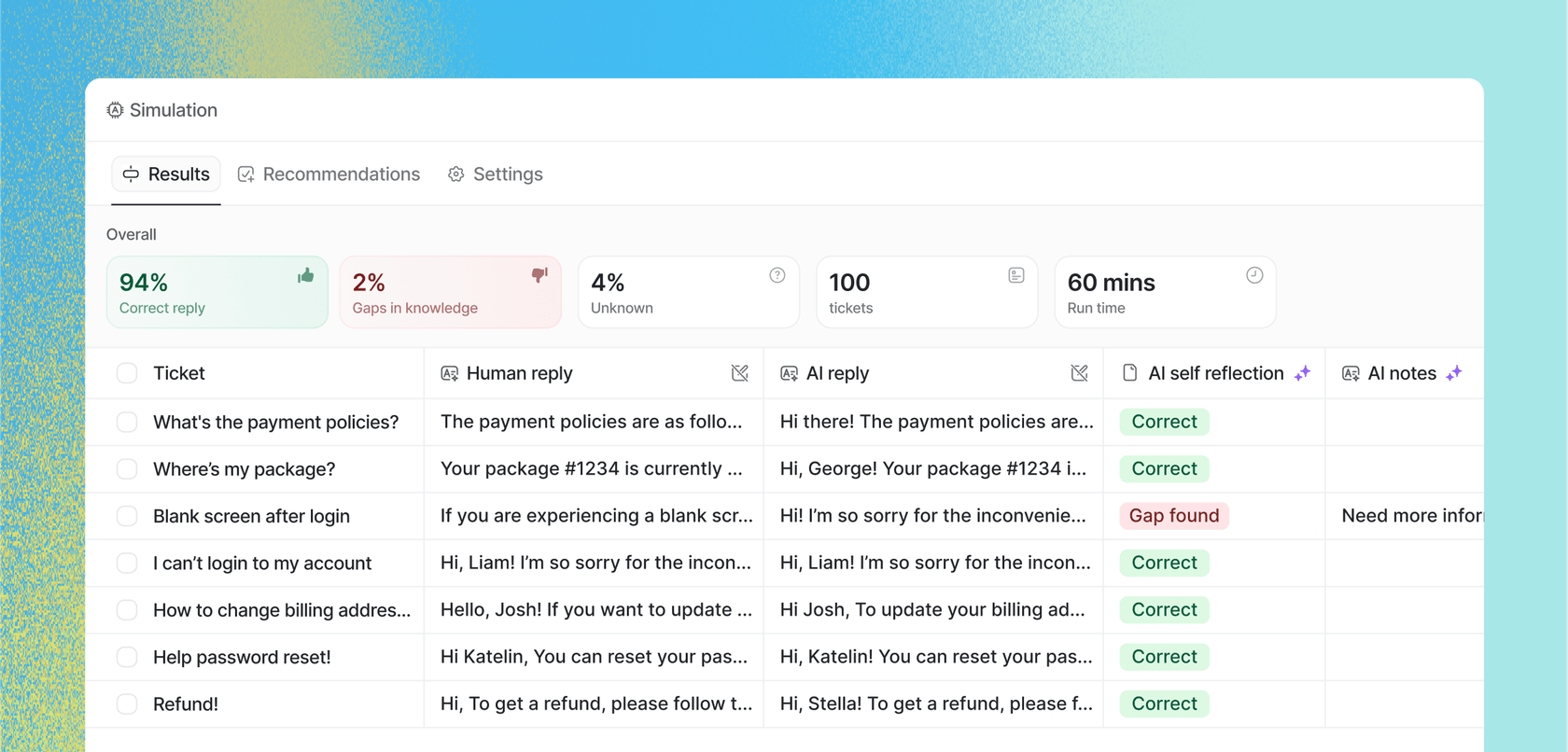
Task: Select the Results tab
Action: coord(166,174)
